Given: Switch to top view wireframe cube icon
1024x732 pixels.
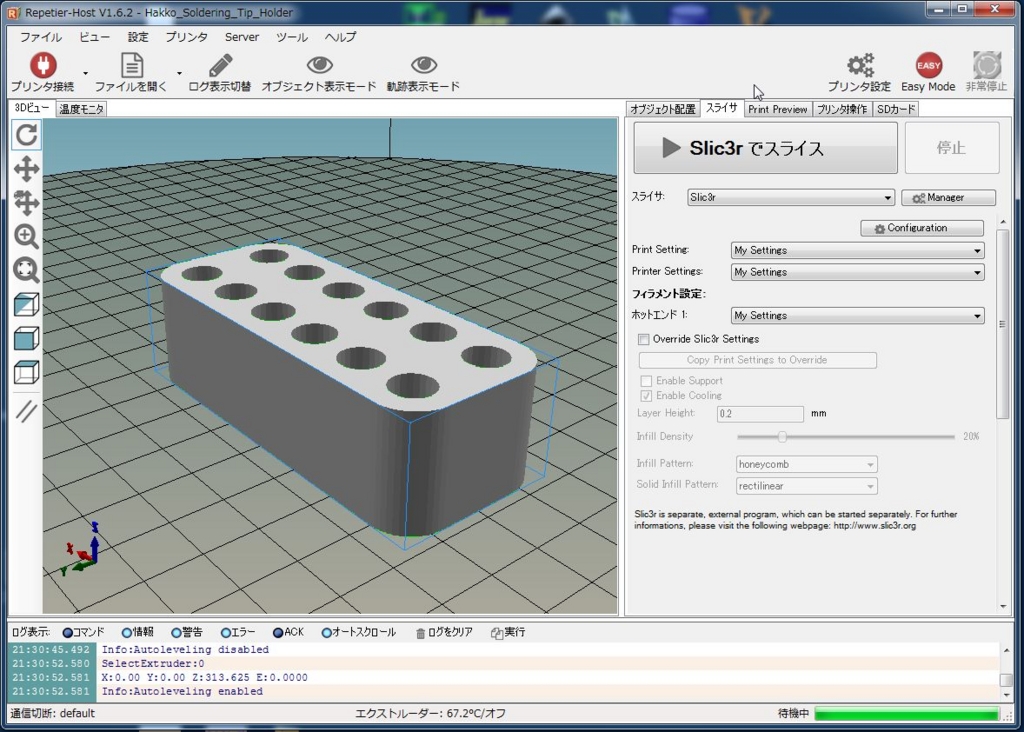Looking at the screenshot, I should click(26, 372).
